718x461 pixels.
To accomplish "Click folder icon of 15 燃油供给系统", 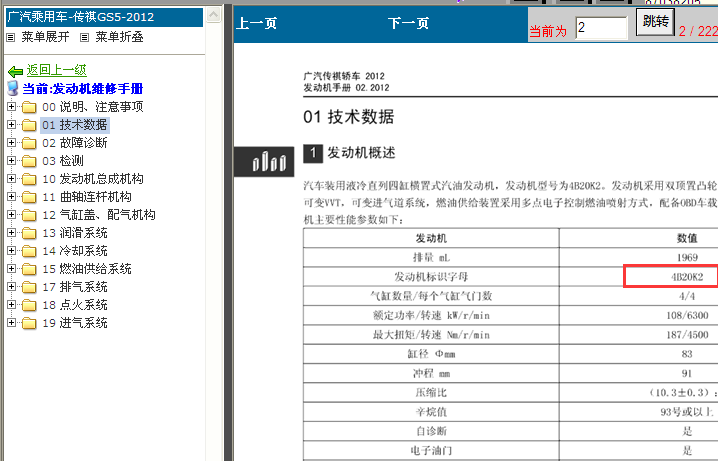I will [29, 269].
